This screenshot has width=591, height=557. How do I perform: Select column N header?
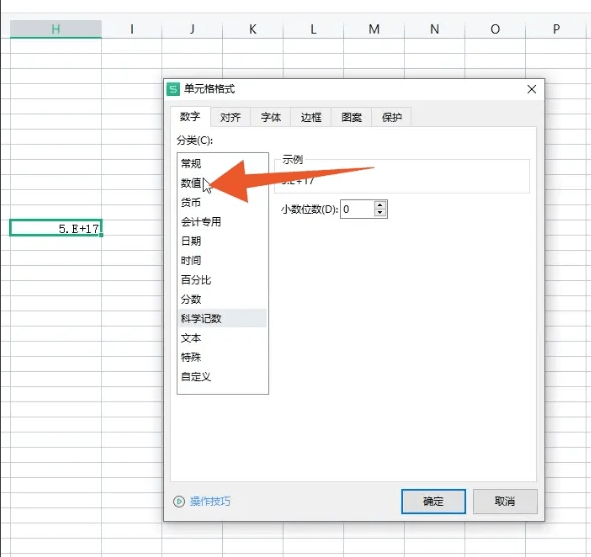click(x=435, y=29)
